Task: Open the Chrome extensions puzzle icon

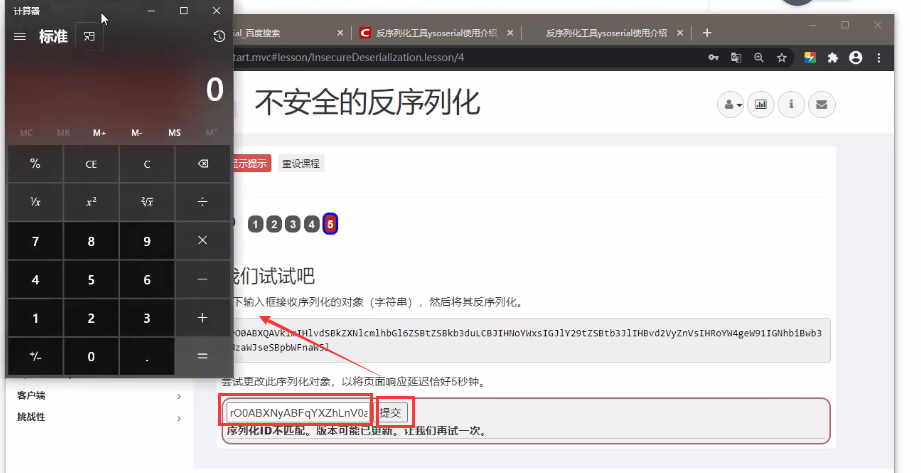Action: pos(832,58)
